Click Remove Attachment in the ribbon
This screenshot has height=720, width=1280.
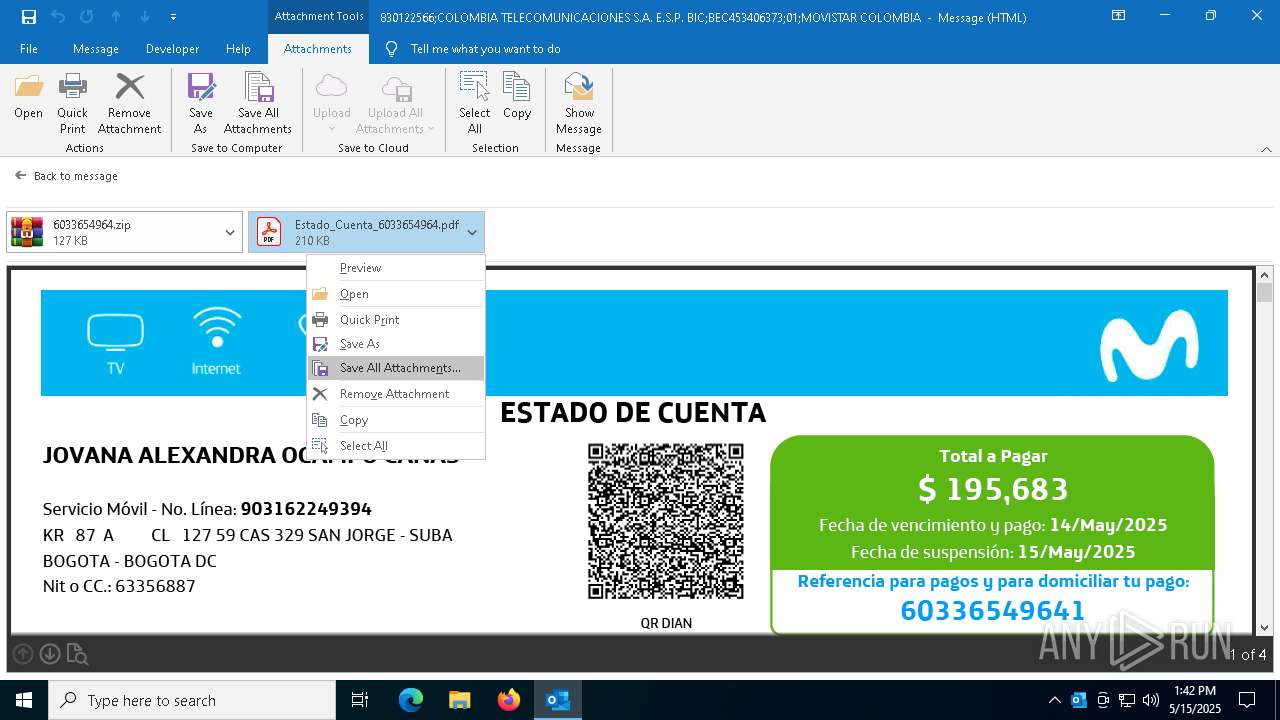[129, 104]
